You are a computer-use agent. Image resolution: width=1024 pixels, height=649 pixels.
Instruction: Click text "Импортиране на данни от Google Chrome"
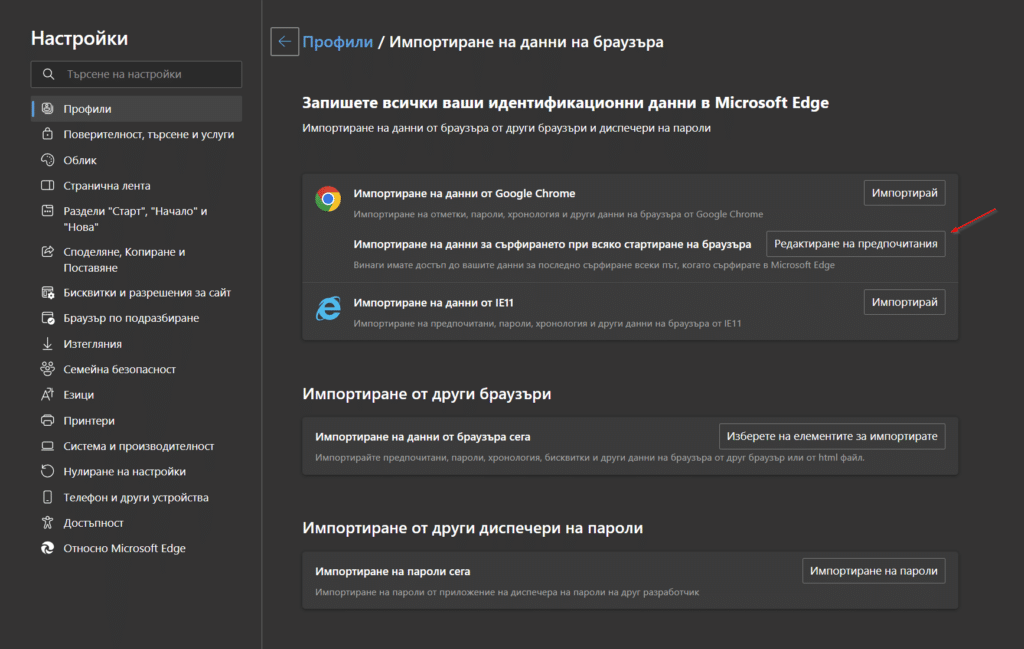[x=464, y=193]
